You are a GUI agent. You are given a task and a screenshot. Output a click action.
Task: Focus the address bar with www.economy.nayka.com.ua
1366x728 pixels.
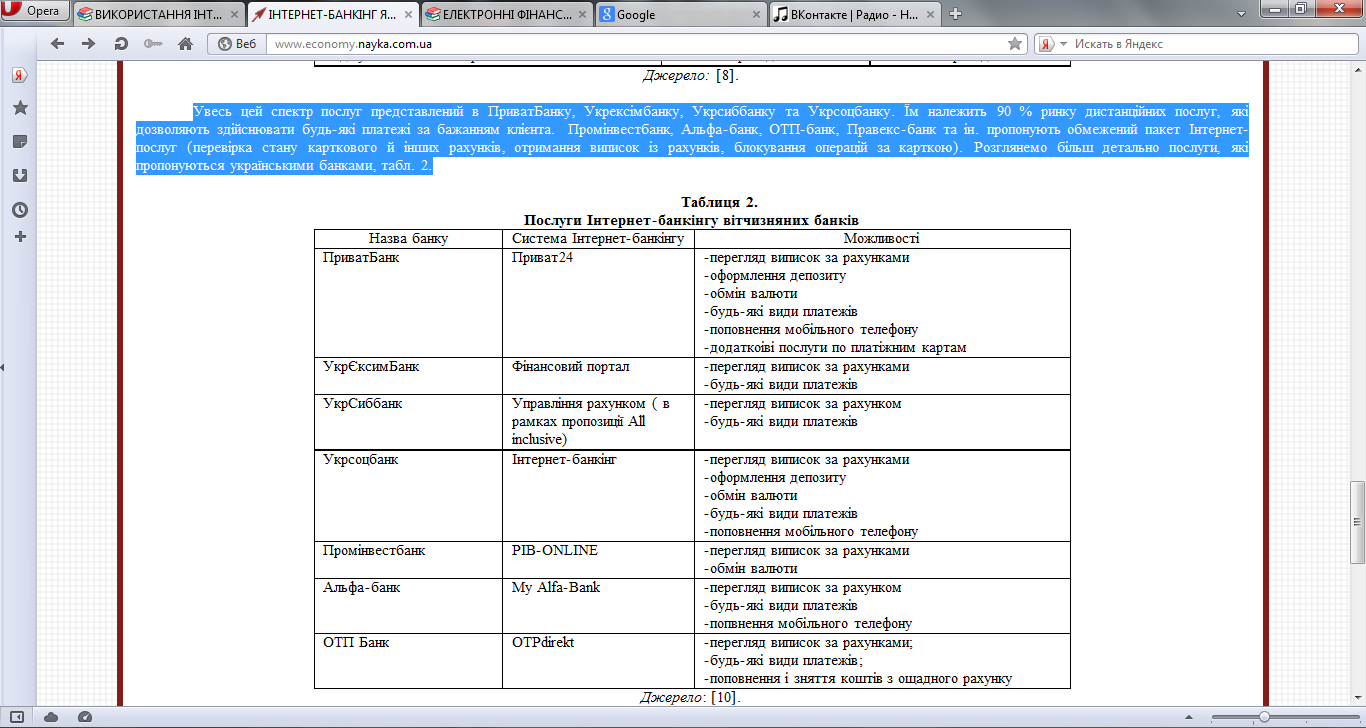(x=638, y=44)
